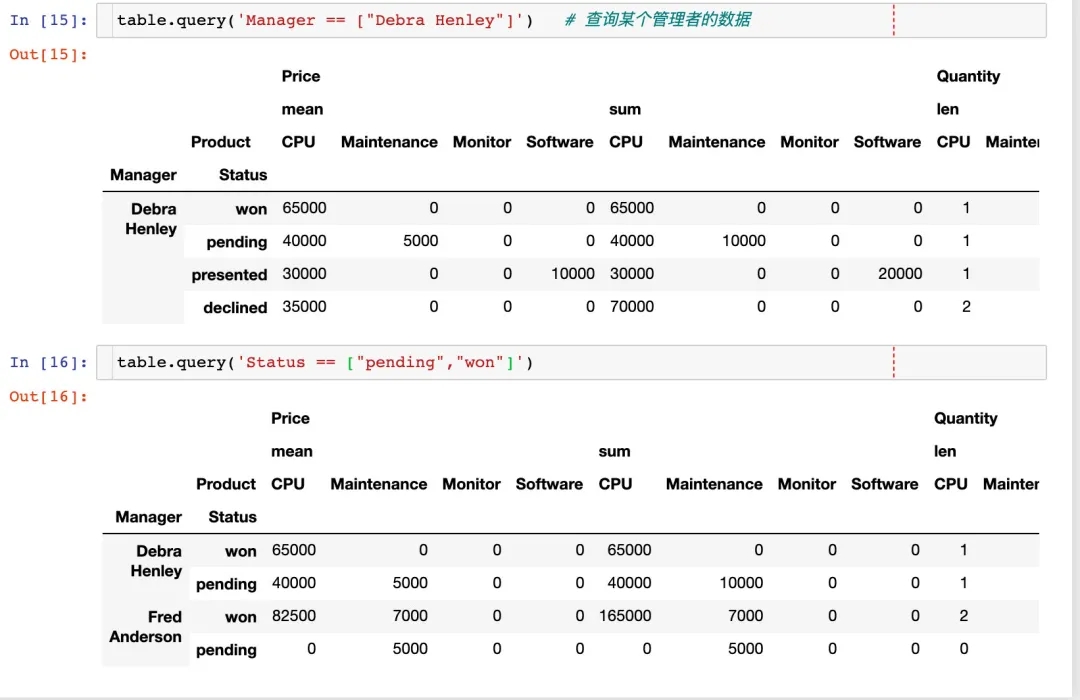The height and width of the screenshot is (700, 1080).
Task: Select the In [16] prompt label
Action: [48, 362]
